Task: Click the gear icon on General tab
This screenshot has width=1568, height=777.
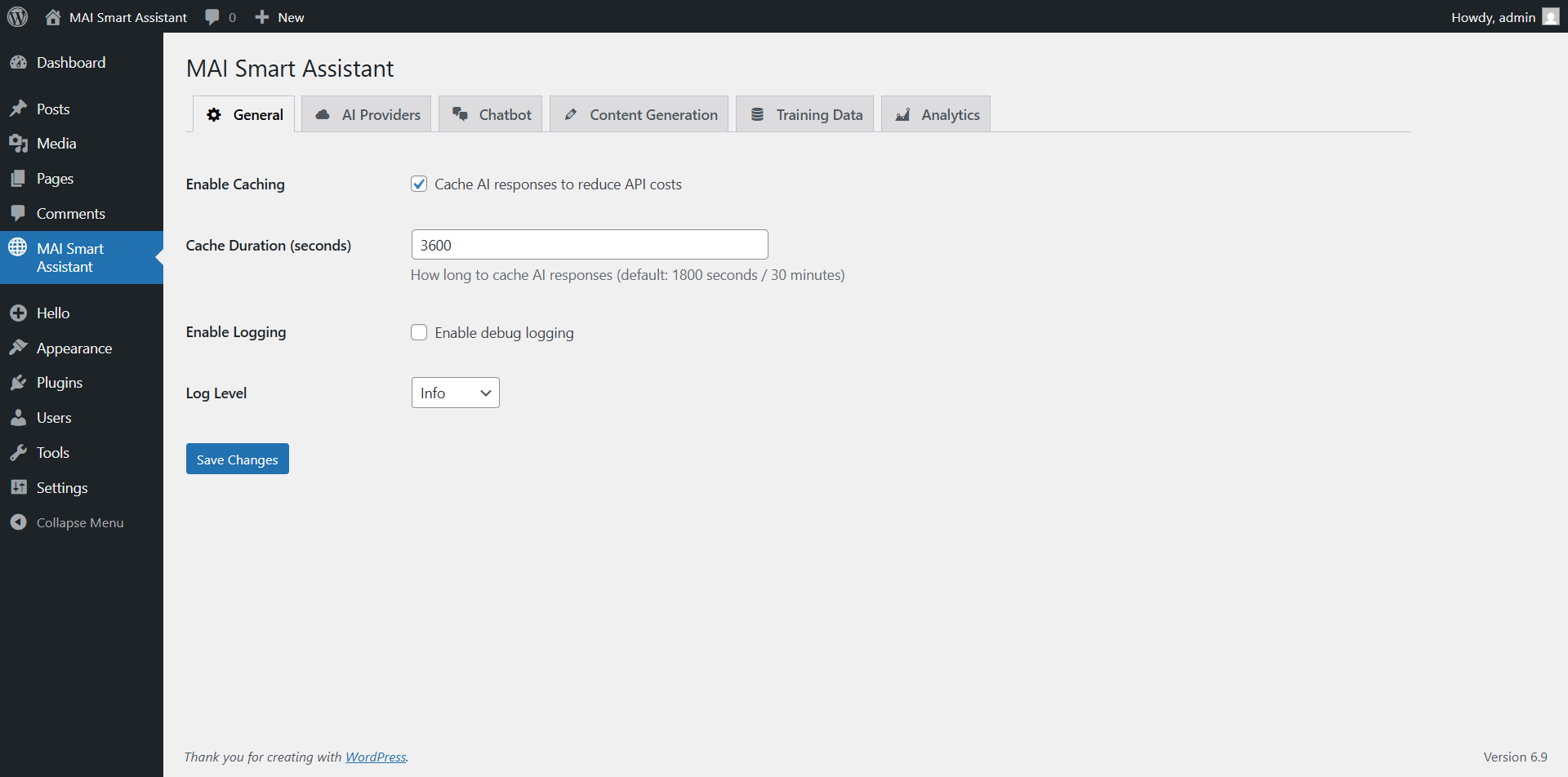Action: click(214, 115)
